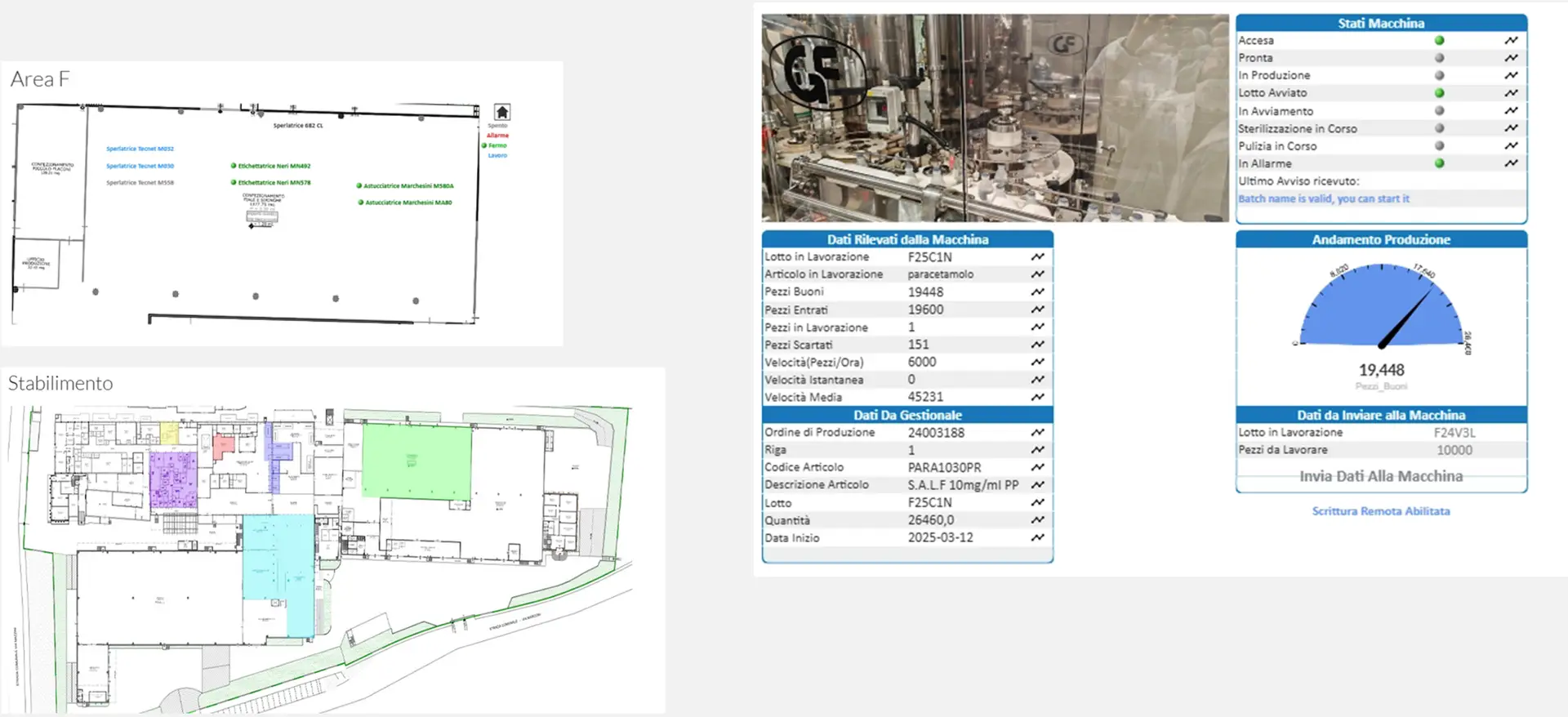Show trend for Velocità Media row
Image resolution: width=1568 pixels, height=717 pixels.
click(x=1037, y=397)
